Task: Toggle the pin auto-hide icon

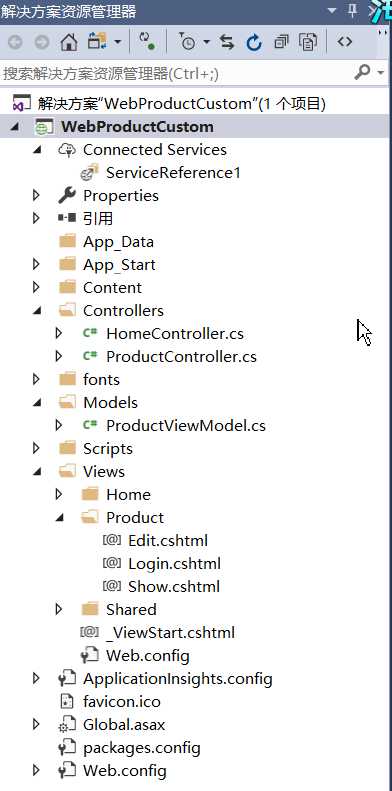Action: point(353,11)
